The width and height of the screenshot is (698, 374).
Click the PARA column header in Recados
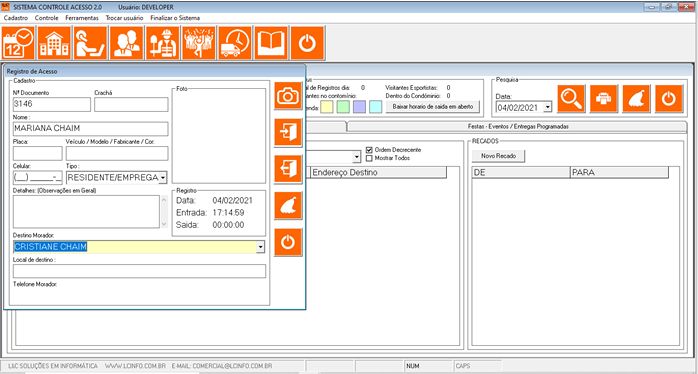tap(619, 172)
